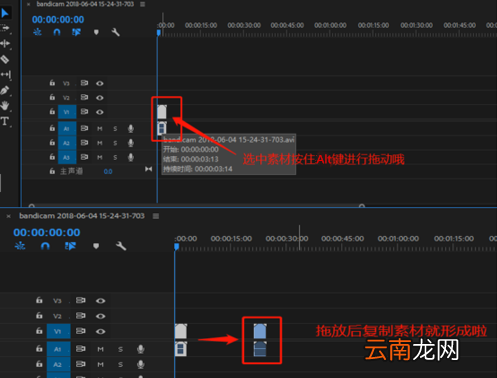
Task: Click the upper timeline timecode 00:00:00:00
Action: coord(58,20)
